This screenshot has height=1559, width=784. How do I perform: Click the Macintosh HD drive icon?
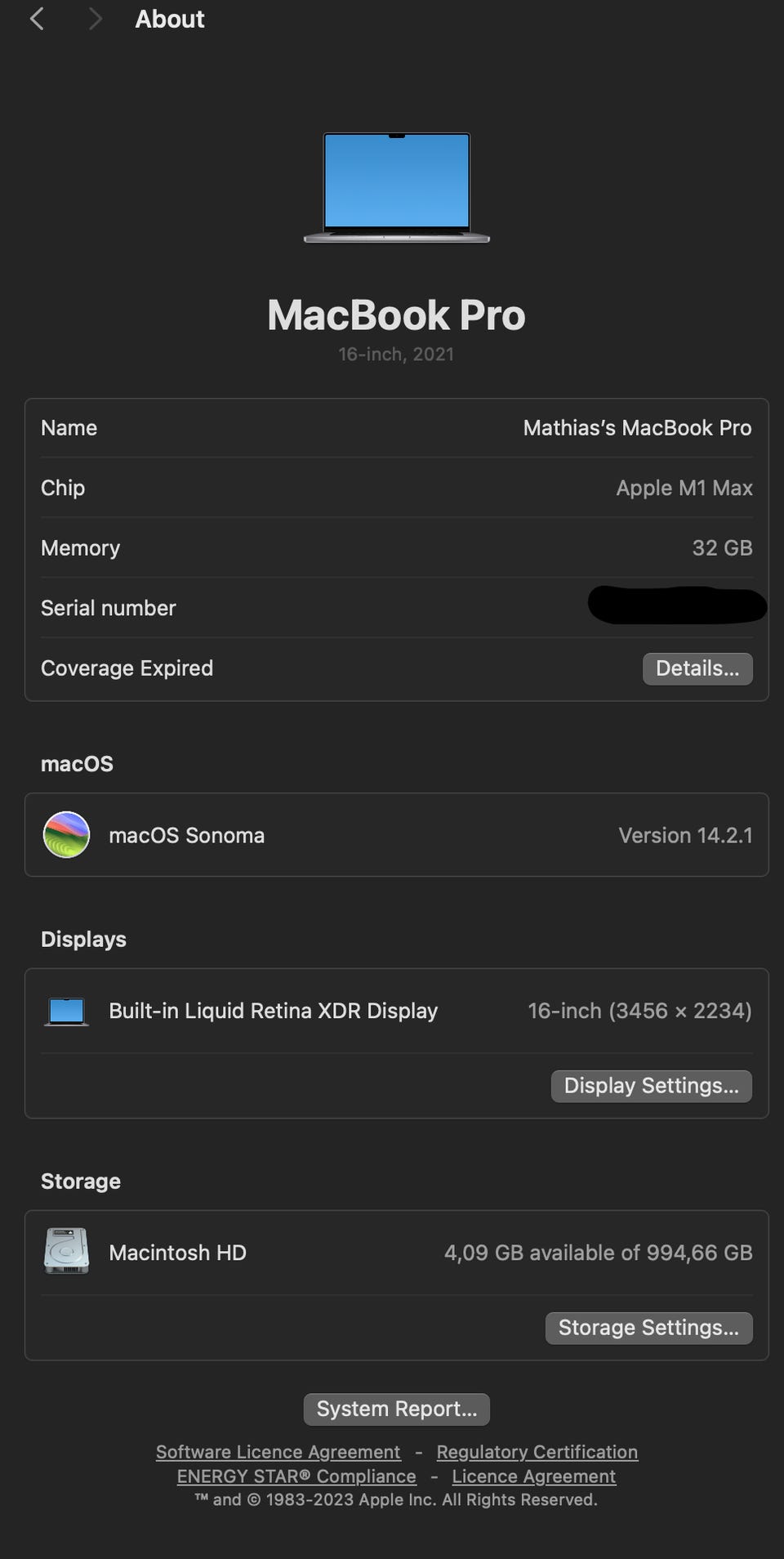pos(66,1251)
